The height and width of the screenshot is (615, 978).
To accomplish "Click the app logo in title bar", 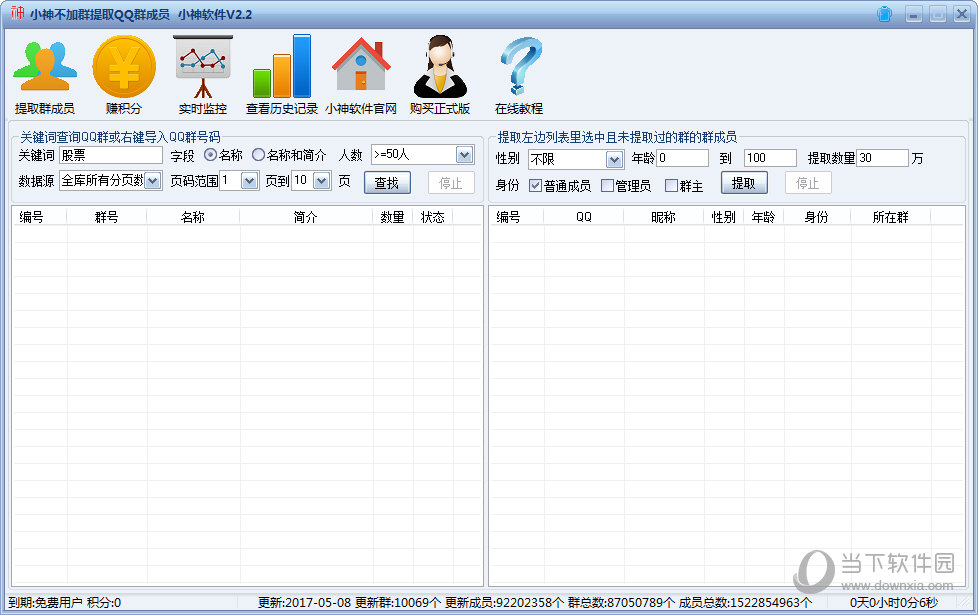I will [17, 13].
